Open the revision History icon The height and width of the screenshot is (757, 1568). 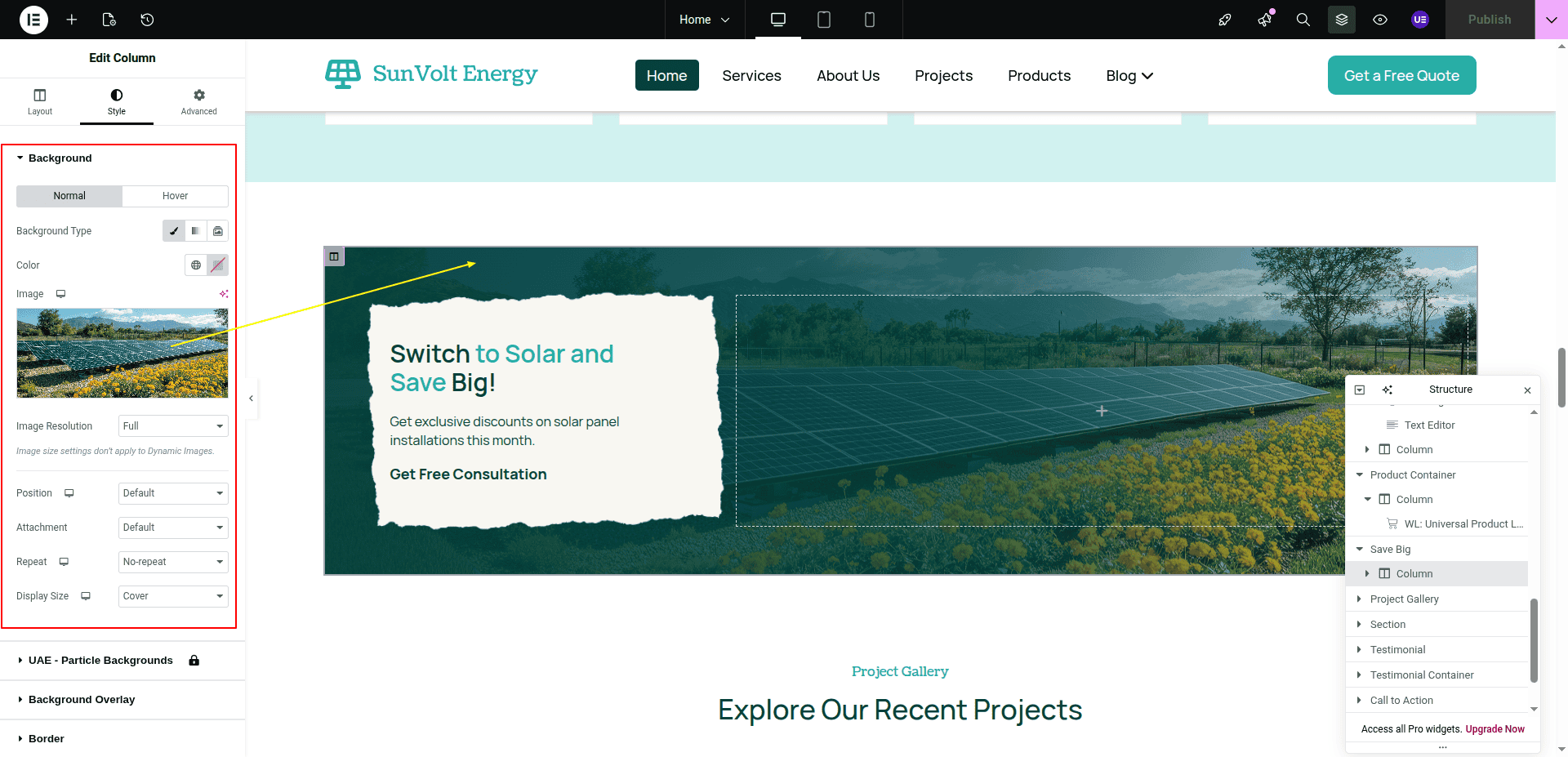coord(147,20)
